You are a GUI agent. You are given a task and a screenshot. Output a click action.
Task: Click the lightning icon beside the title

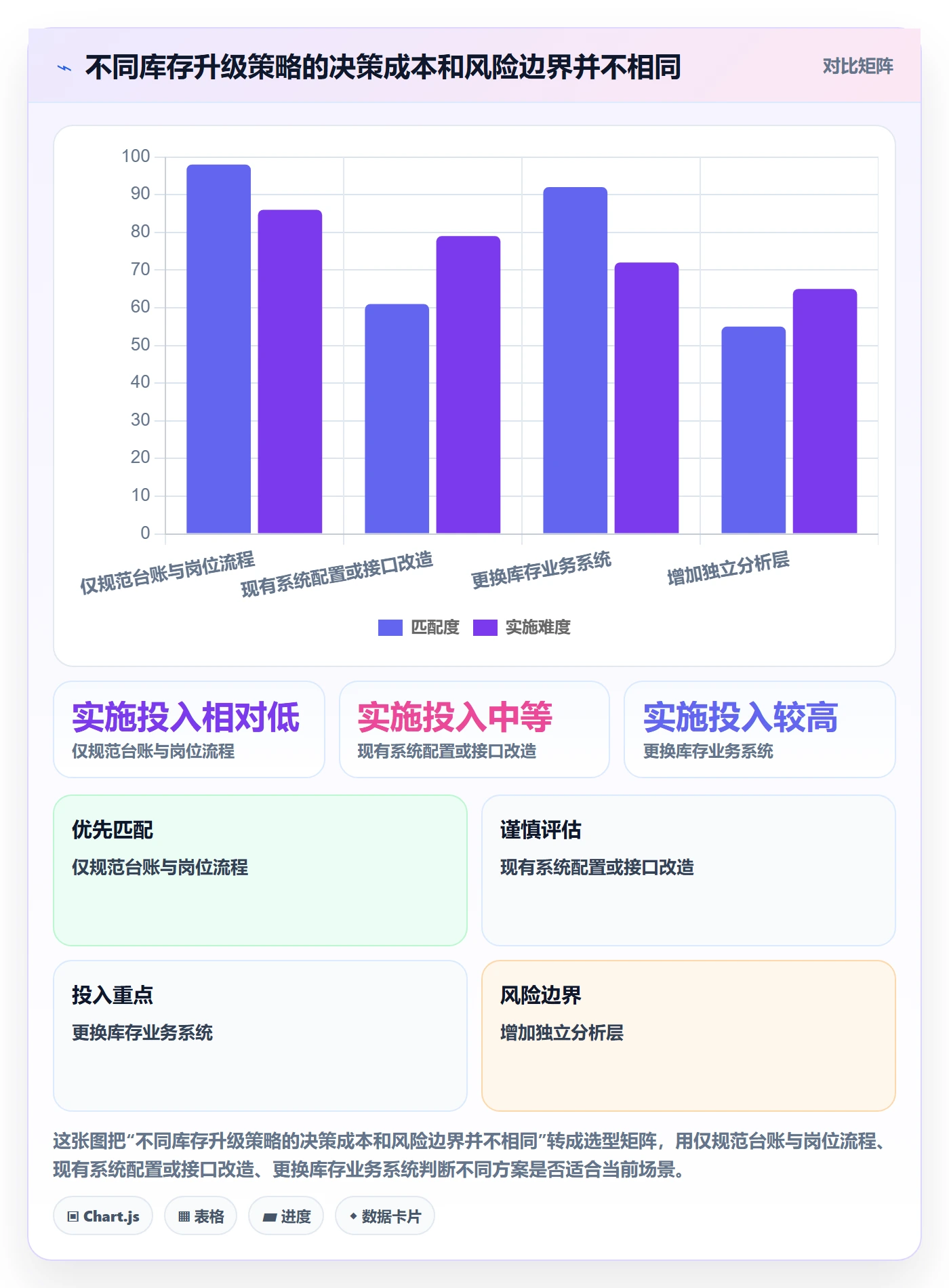pos(64,68)
